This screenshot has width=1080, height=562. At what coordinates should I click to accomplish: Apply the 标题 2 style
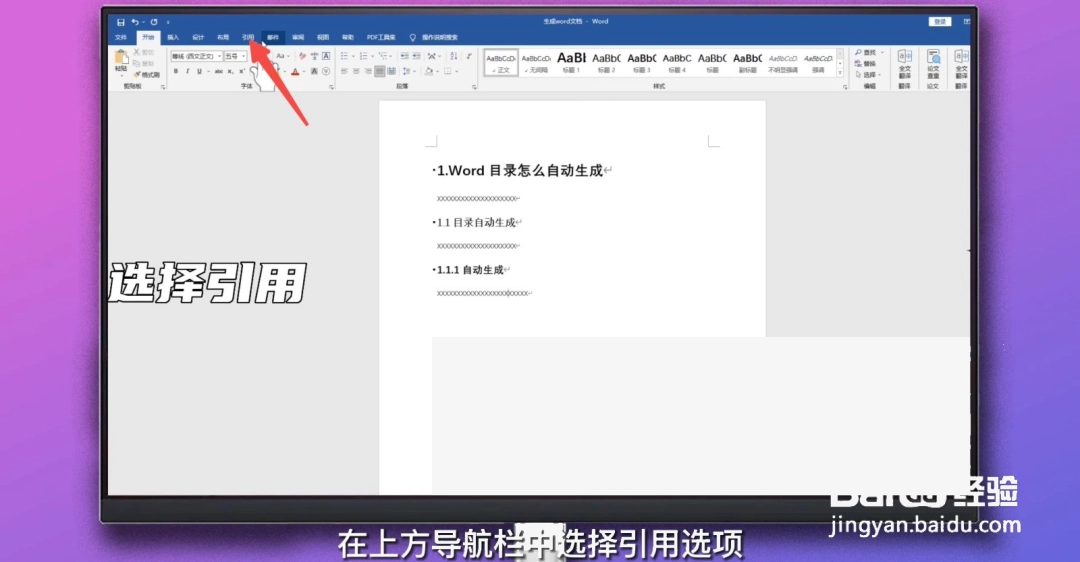[606, 63]
